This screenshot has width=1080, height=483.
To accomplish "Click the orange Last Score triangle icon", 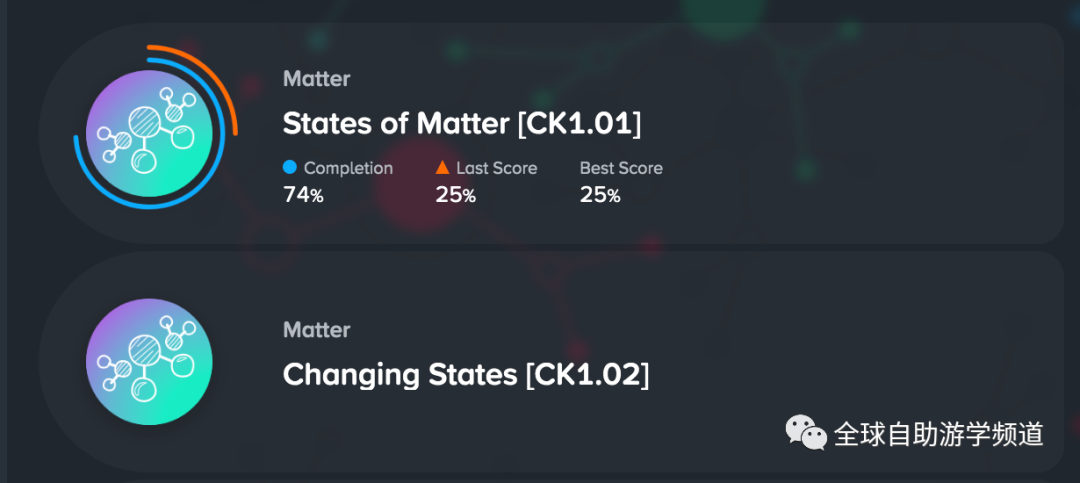I will pyautogui.click(x=442, y=167).
